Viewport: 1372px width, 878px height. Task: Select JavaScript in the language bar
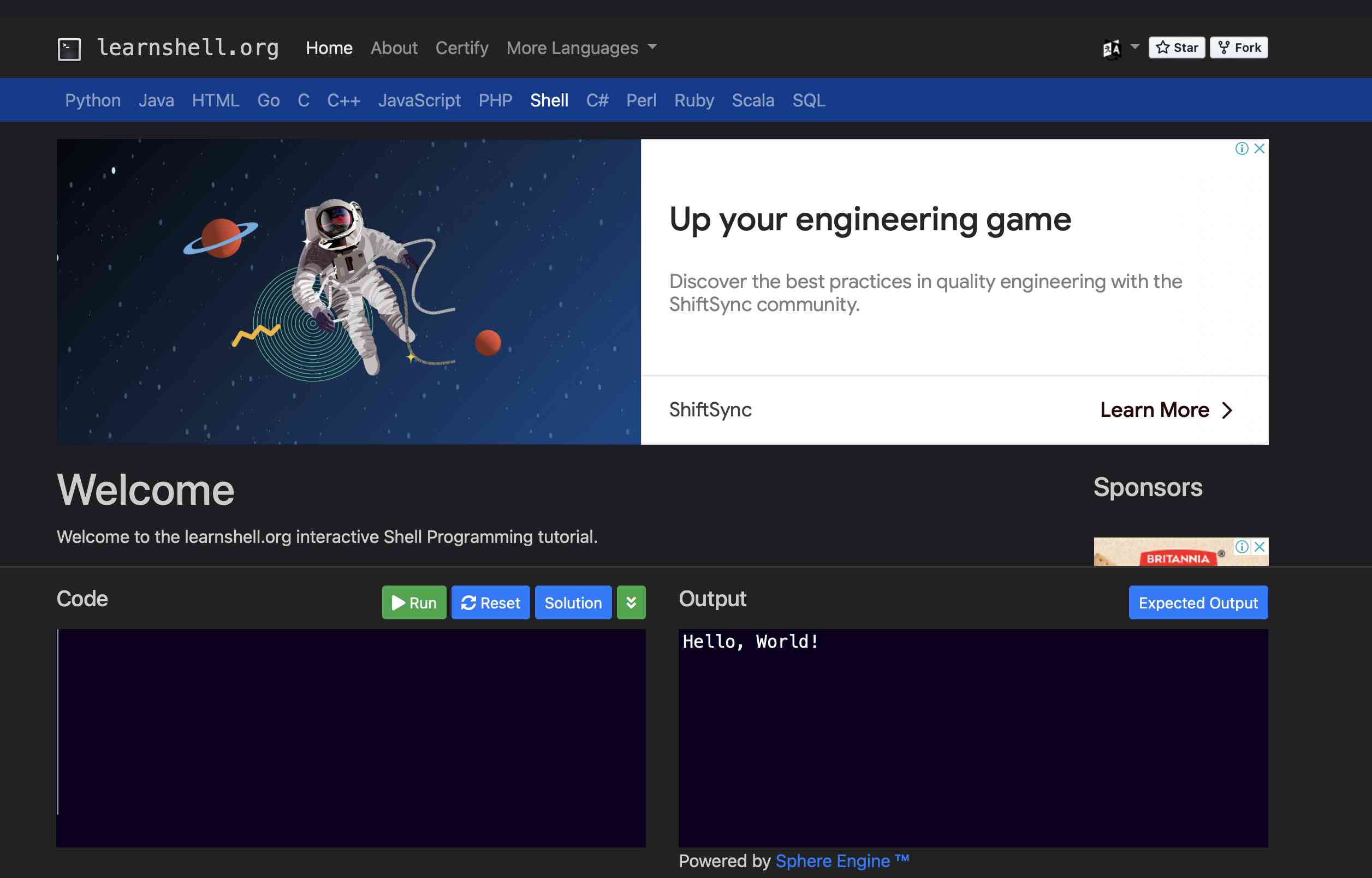click(x=419, y=100)
